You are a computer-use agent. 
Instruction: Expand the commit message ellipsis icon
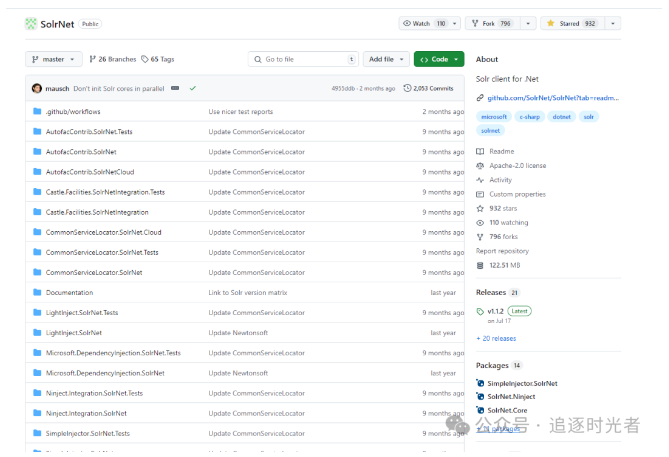(x=175, y=88)
